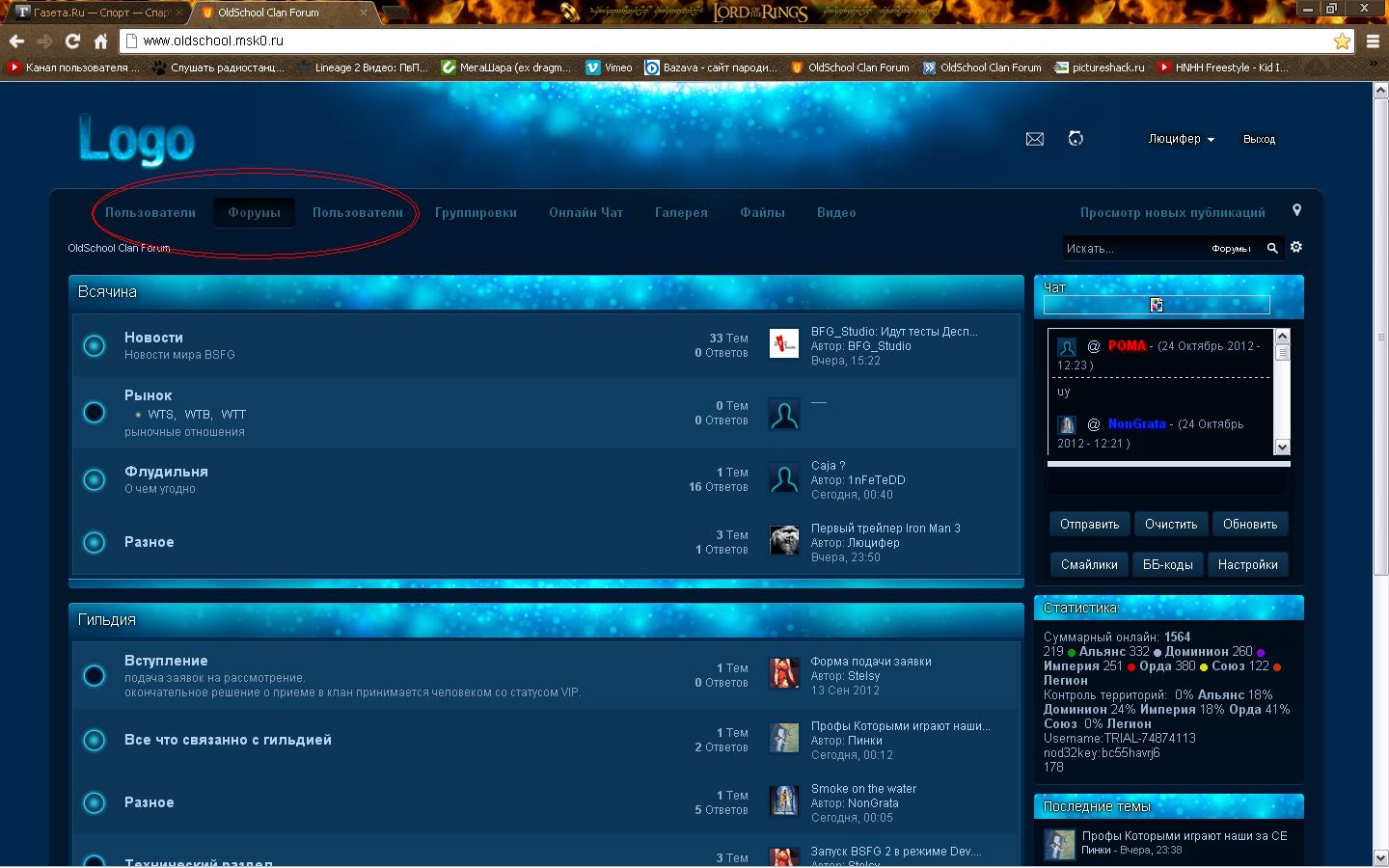The image size is (1389, 868).
Task: Click the Обновить chat button
Action: pos(1250,525)
